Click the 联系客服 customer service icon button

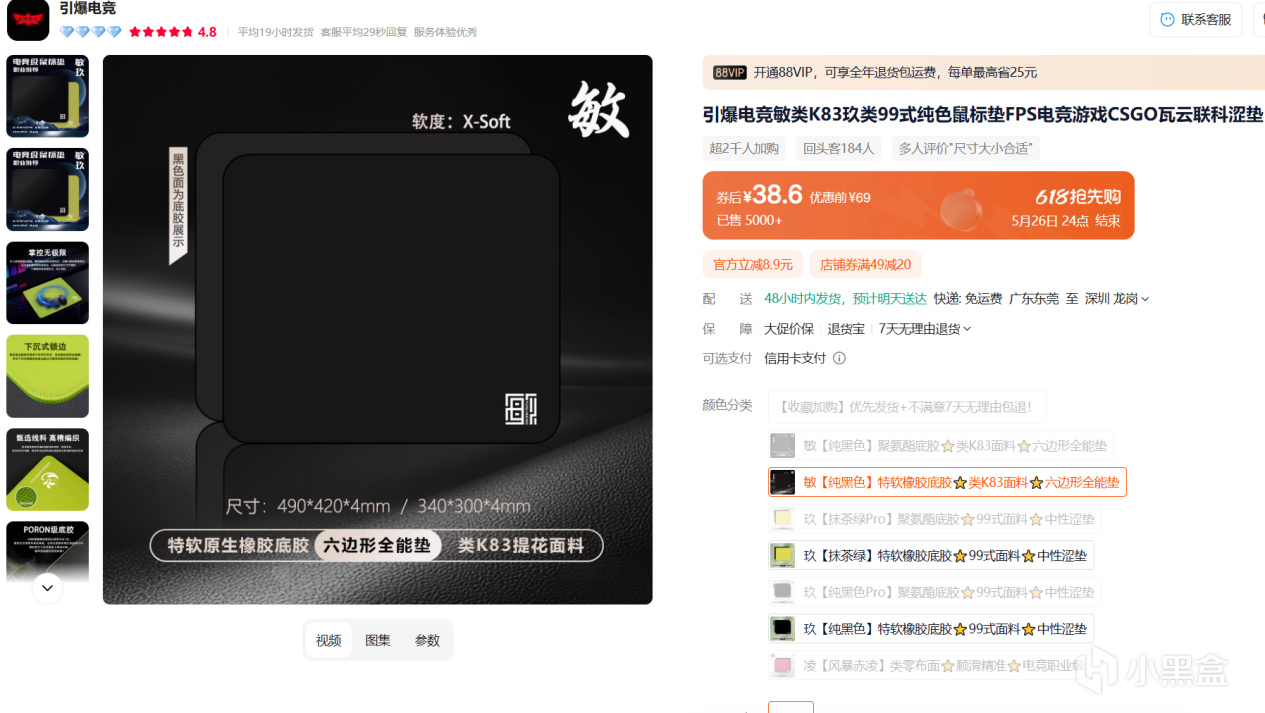(1196, 20)
